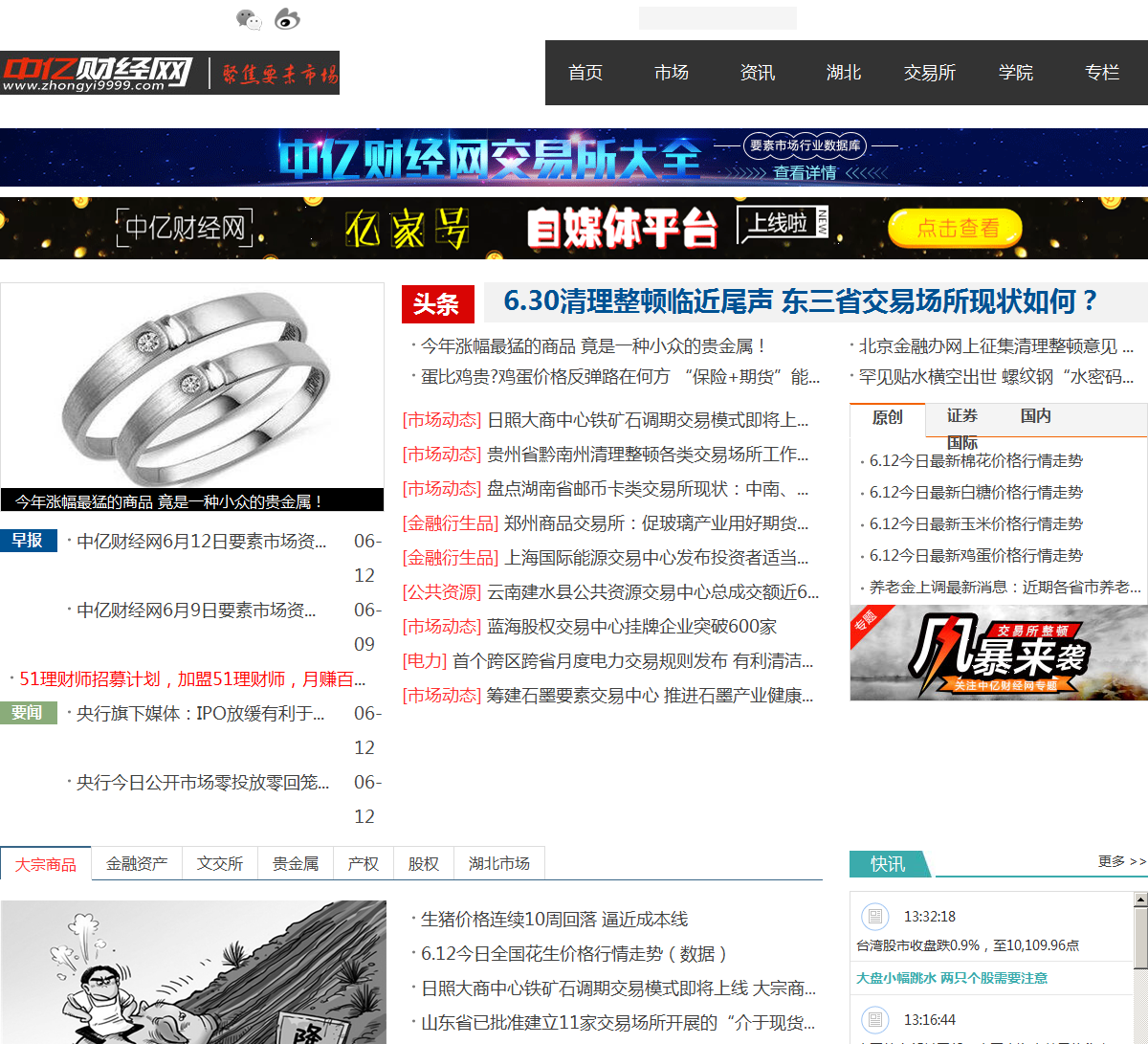Screen dimensions: 1148x1044
Task: Open 大盘小幅跳水 flash news link
Action: (952, 978)
